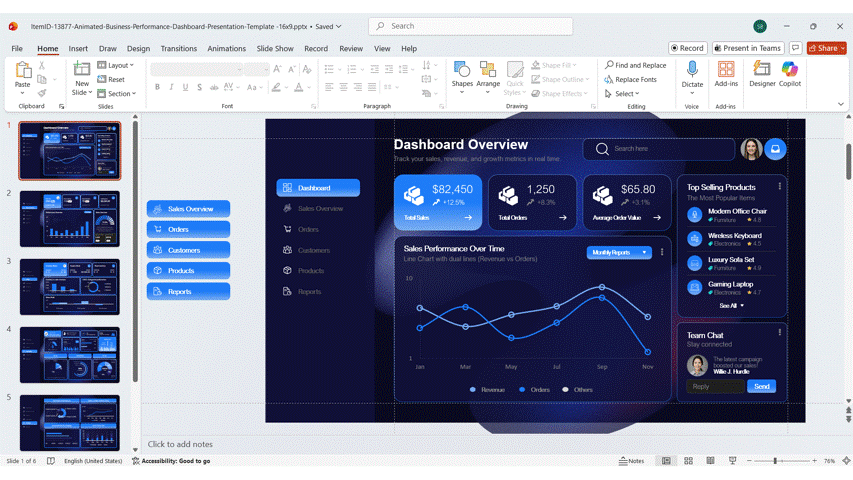Click Present in Teams

click(748, 48)
